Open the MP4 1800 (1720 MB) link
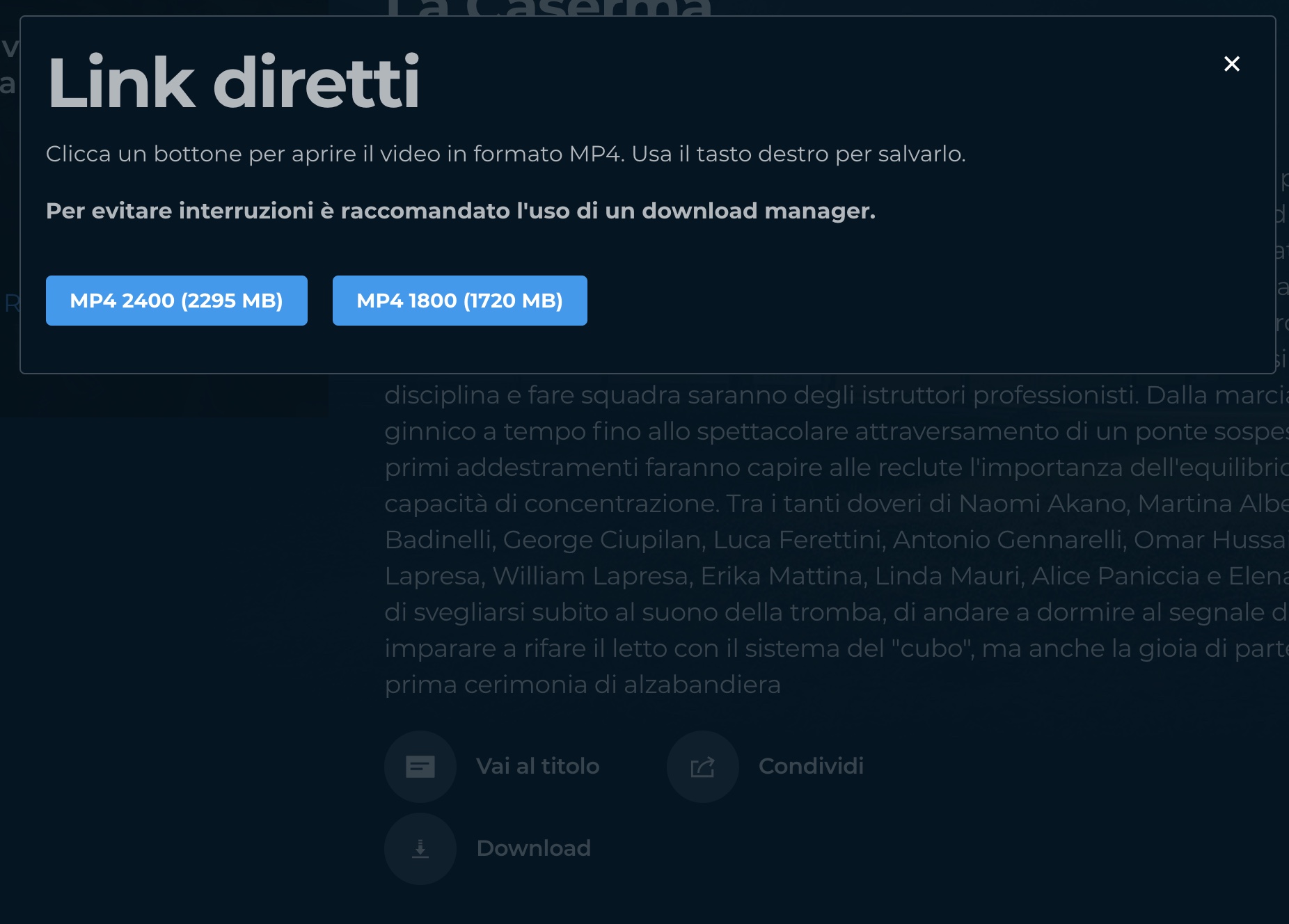1289x924 pixels. pyautogui.click(x=459, y=301)
